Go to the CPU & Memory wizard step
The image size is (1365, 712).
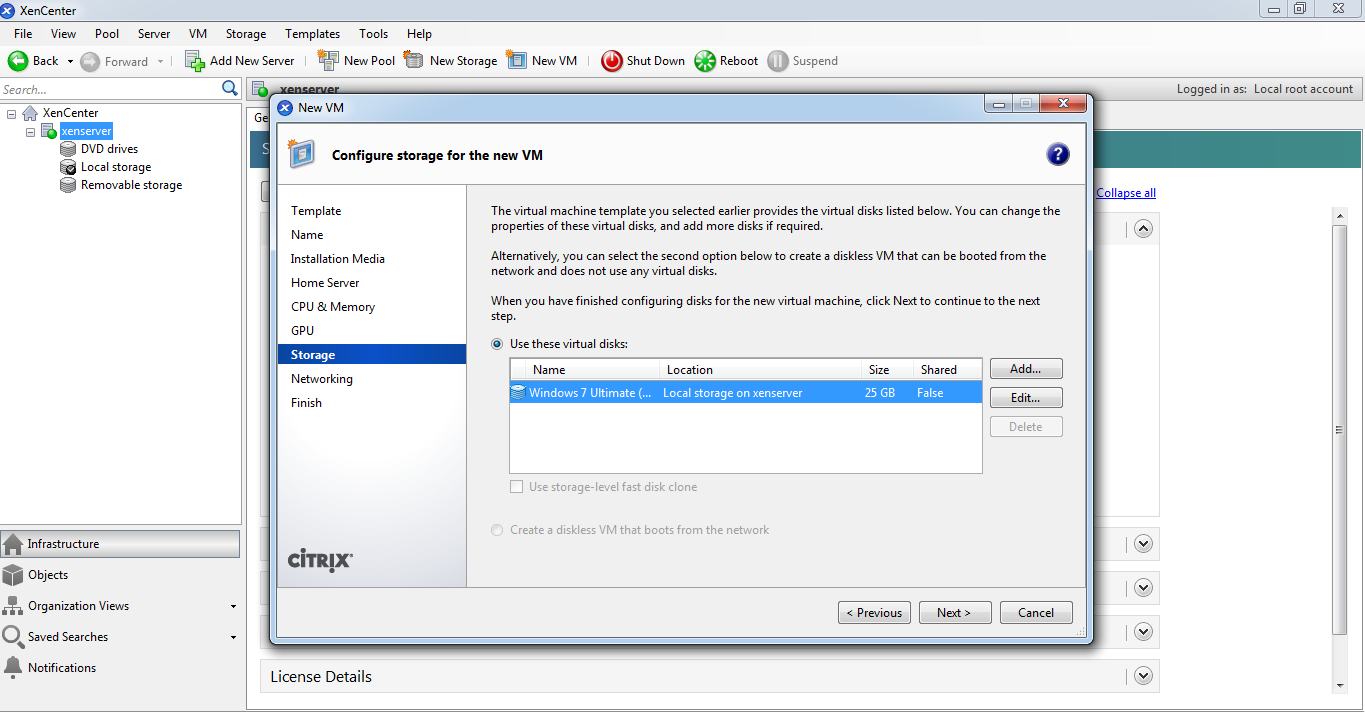click(333, 307)
